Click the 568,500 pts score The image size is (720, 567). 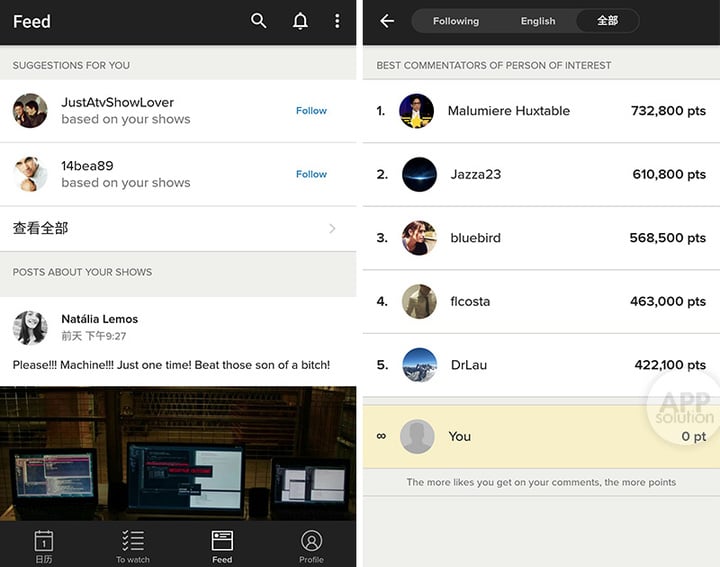click(668, 238)
